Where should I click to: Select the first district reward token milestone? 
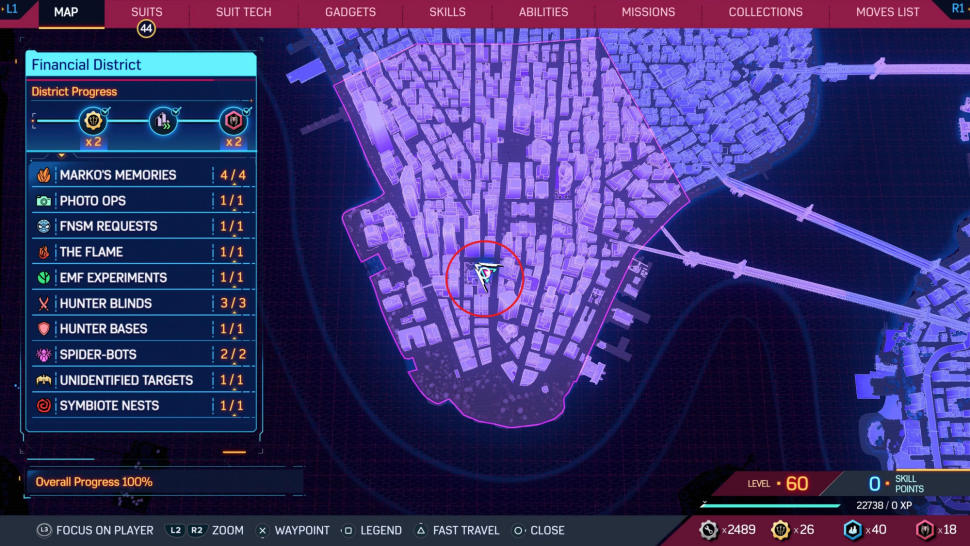click(93, 122)
